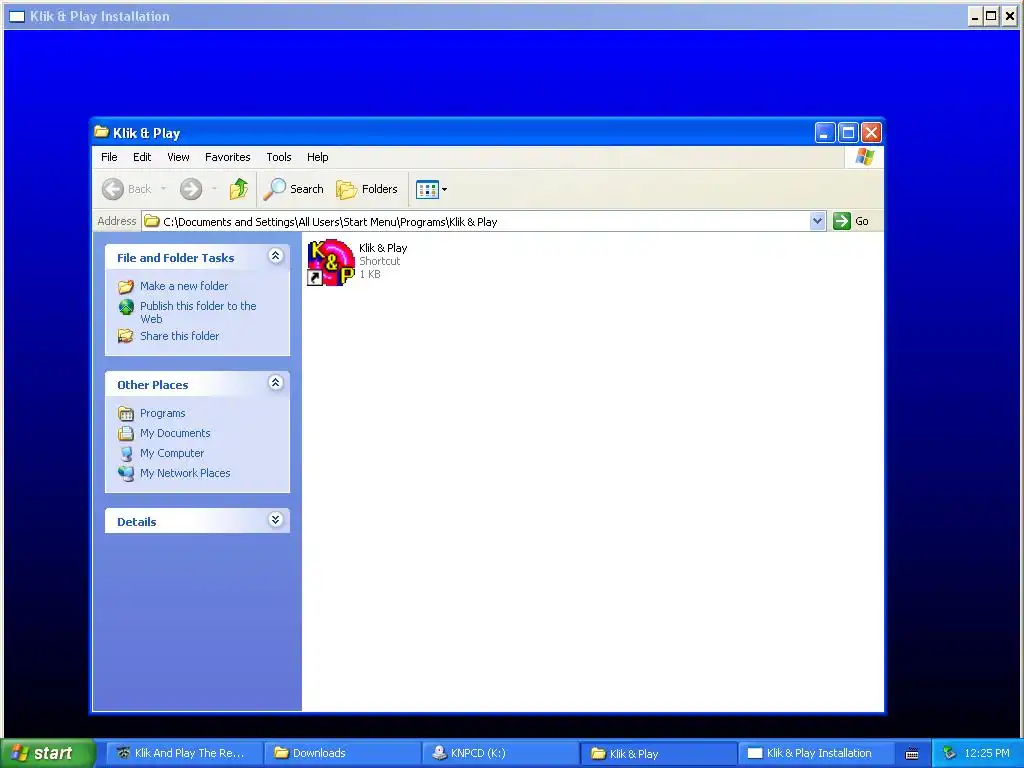1024x768 pixels.
Task: Click Klik & Play Installation system menu icon
Action: 17,16
